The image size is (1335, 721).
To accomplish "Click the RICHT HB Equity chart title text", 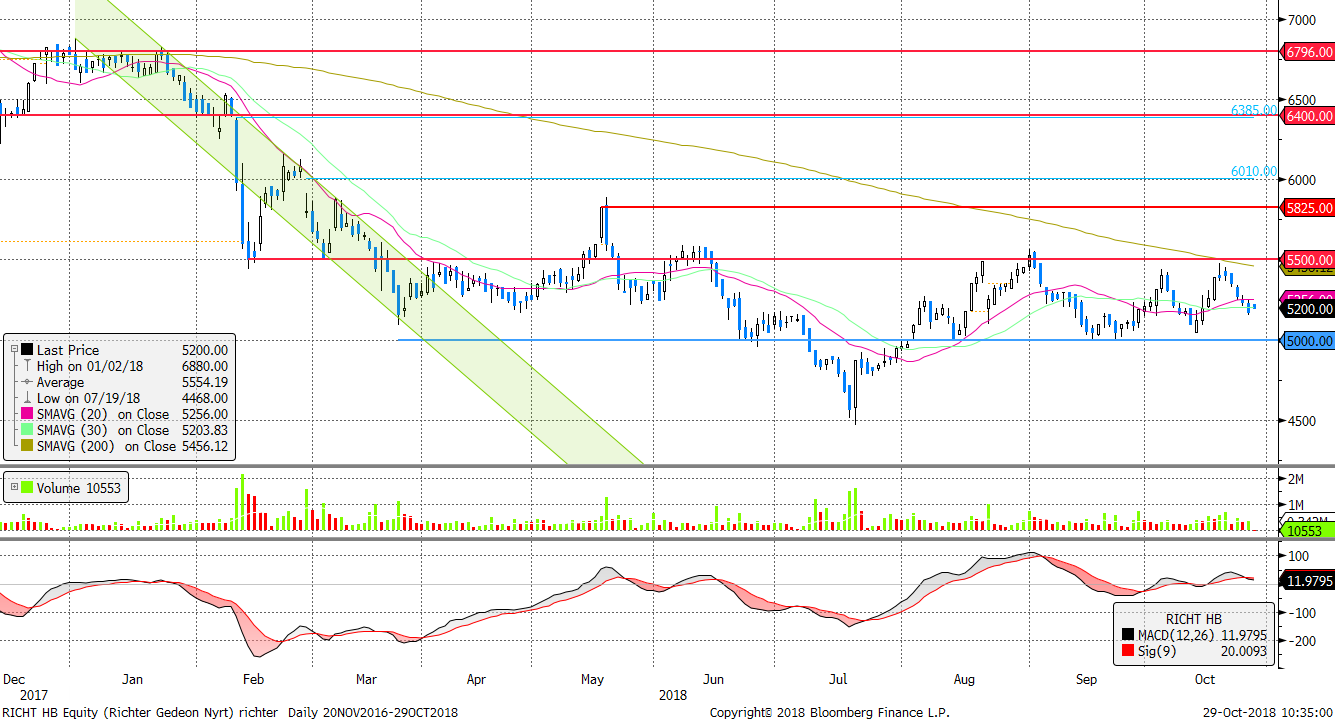I will point(229,713).
